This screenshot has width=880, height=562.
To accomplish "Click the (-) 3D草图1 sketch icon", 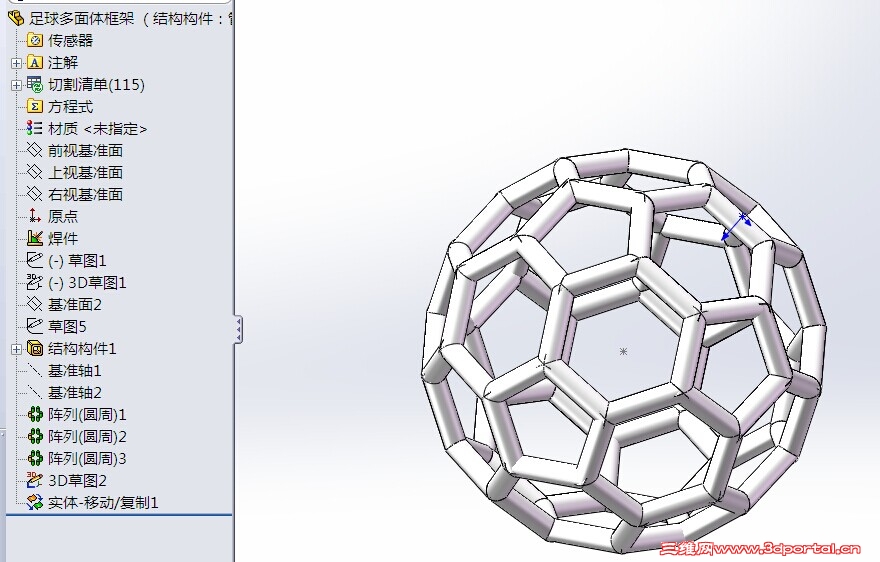I will click(x=35, y=282).
